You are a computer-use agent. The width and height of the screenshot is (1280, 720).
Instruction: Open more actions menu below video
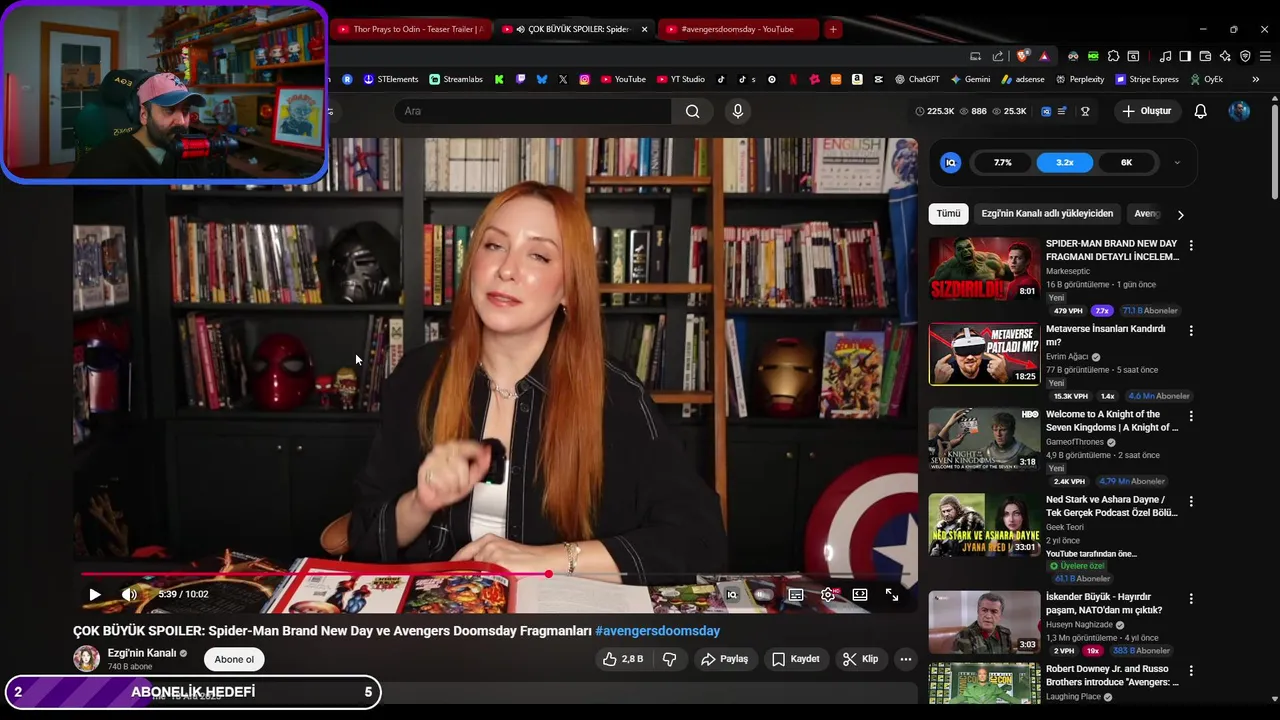click(906, 659)
